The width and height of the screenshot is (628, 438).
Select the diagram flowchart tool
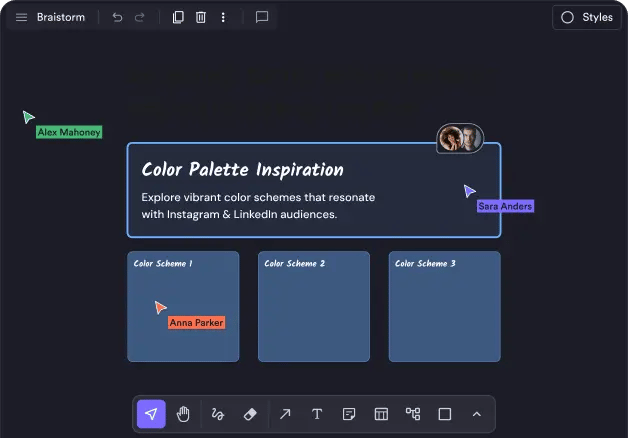(x=413, y=414)
